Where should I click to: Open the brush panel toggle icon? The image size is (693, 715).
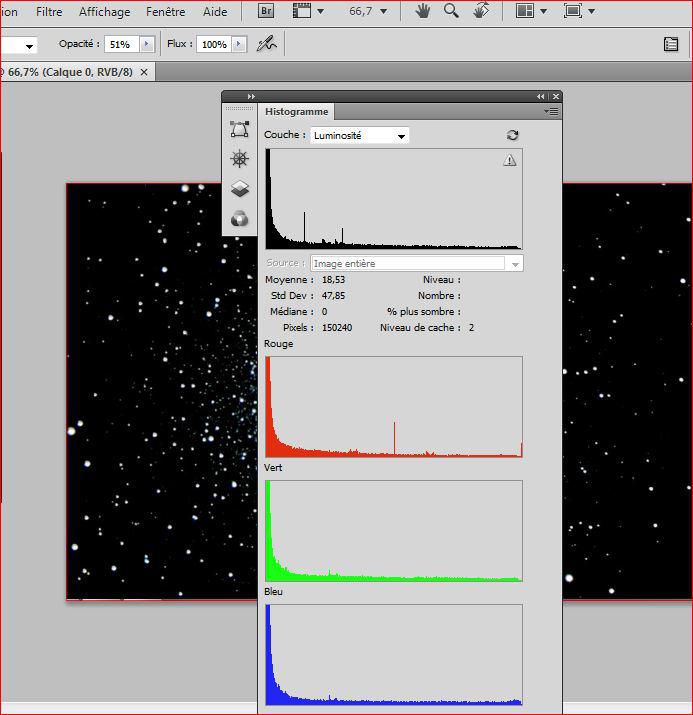click(x=671, y=44)
